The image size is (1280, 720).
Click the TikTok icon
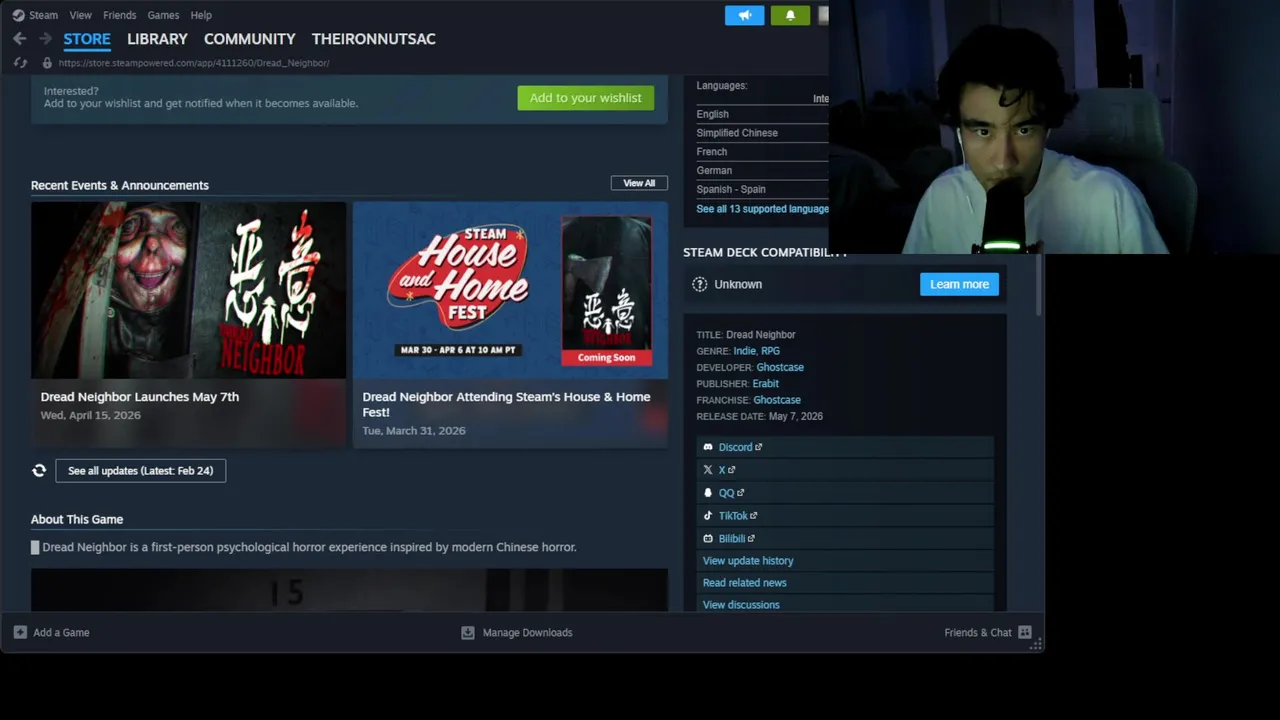[x=708, y=516]
